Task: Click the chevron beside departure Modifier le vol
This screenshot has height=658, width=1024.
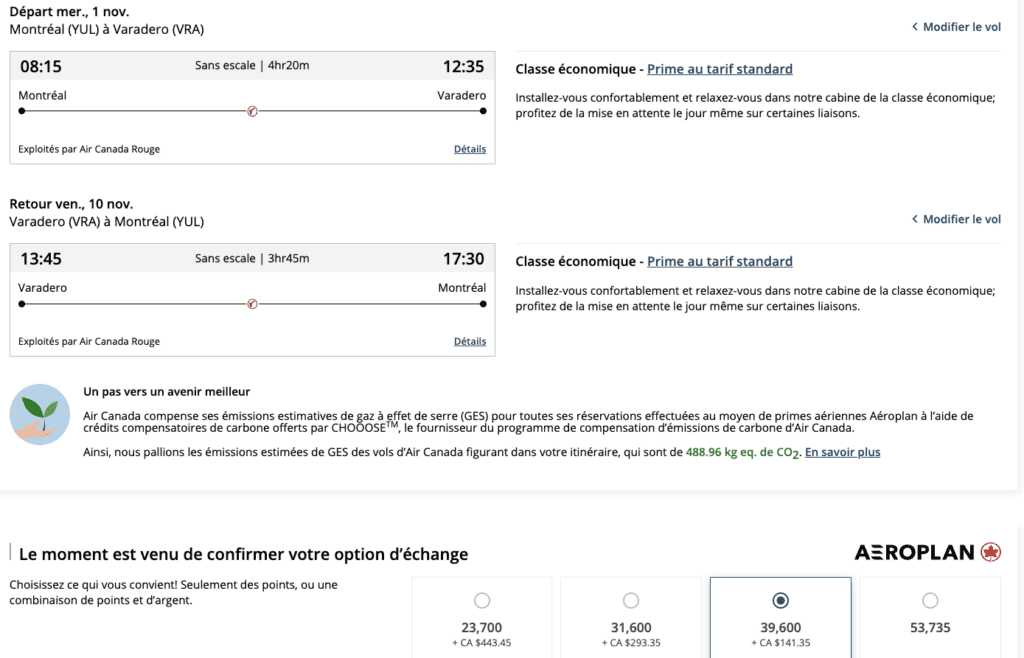Action: coord(915,27)
